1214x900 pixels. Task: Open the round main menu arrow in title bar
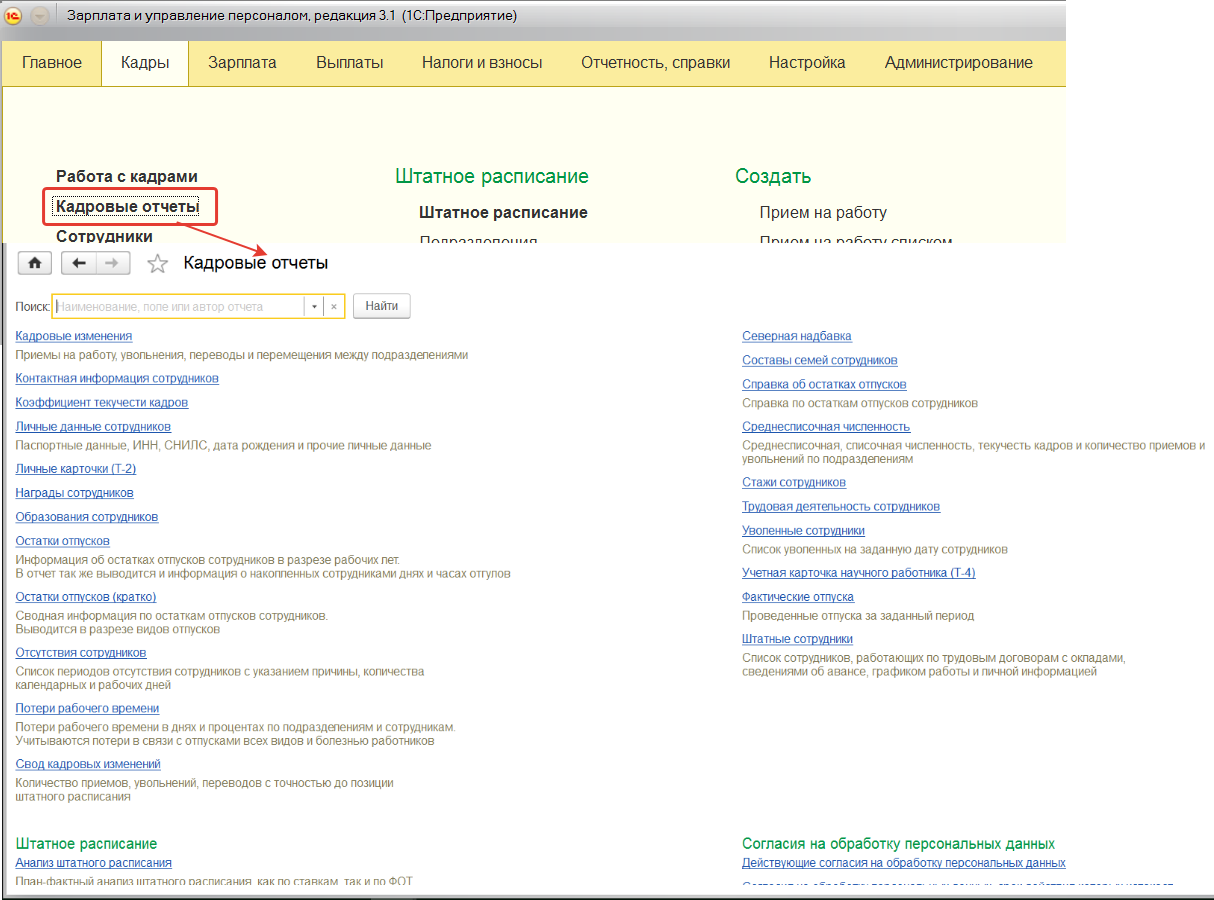40,17
